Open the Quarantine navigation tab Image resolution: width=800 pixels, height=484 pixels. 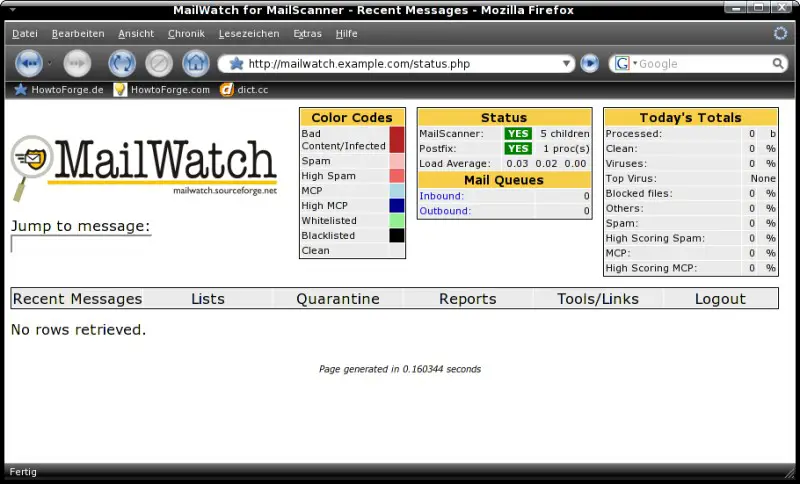tap(338, 299)
